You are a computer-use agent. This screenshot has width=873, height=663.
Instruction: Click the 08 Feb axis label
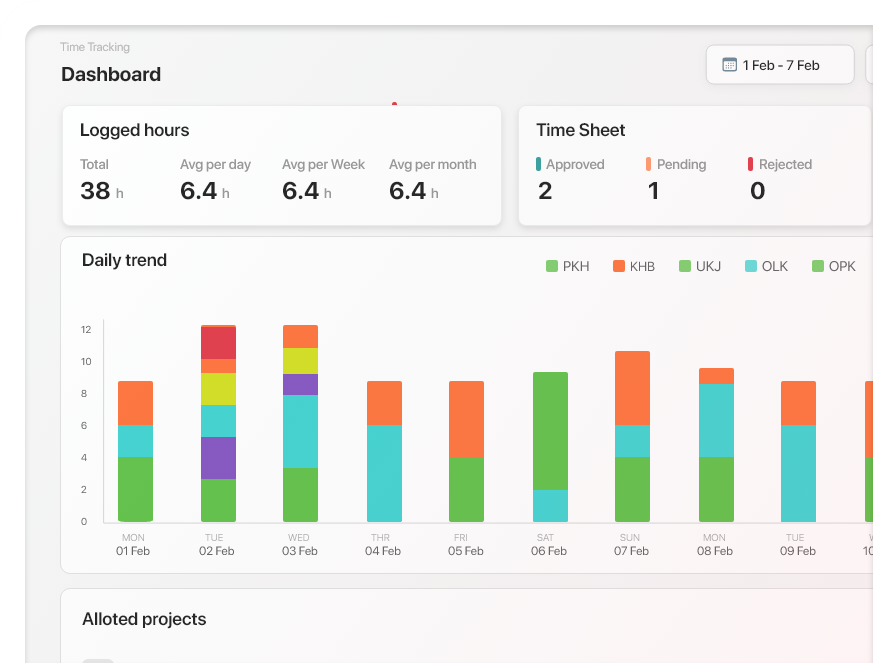[x=715, y=551]
